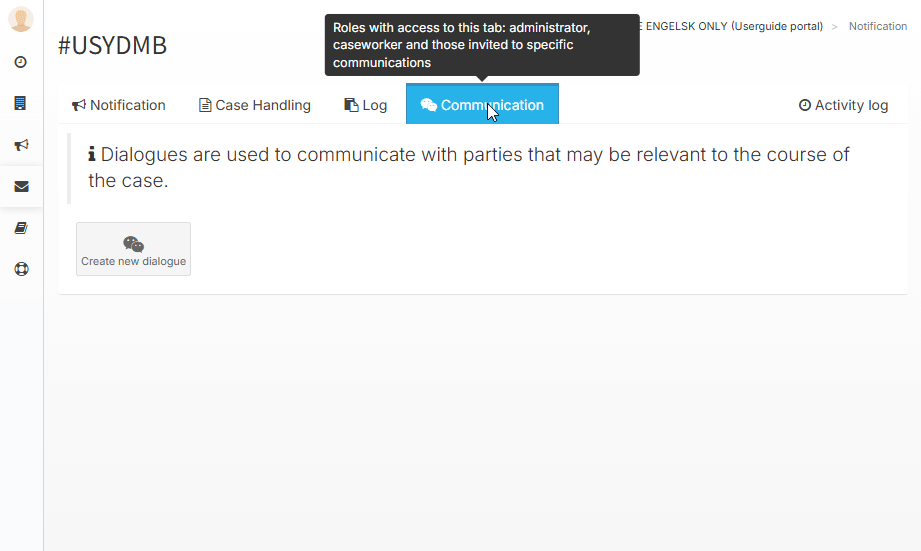Click the info icon beside Dialogues text
Screen dimensions: 921x551
click(x=92, y=155)
